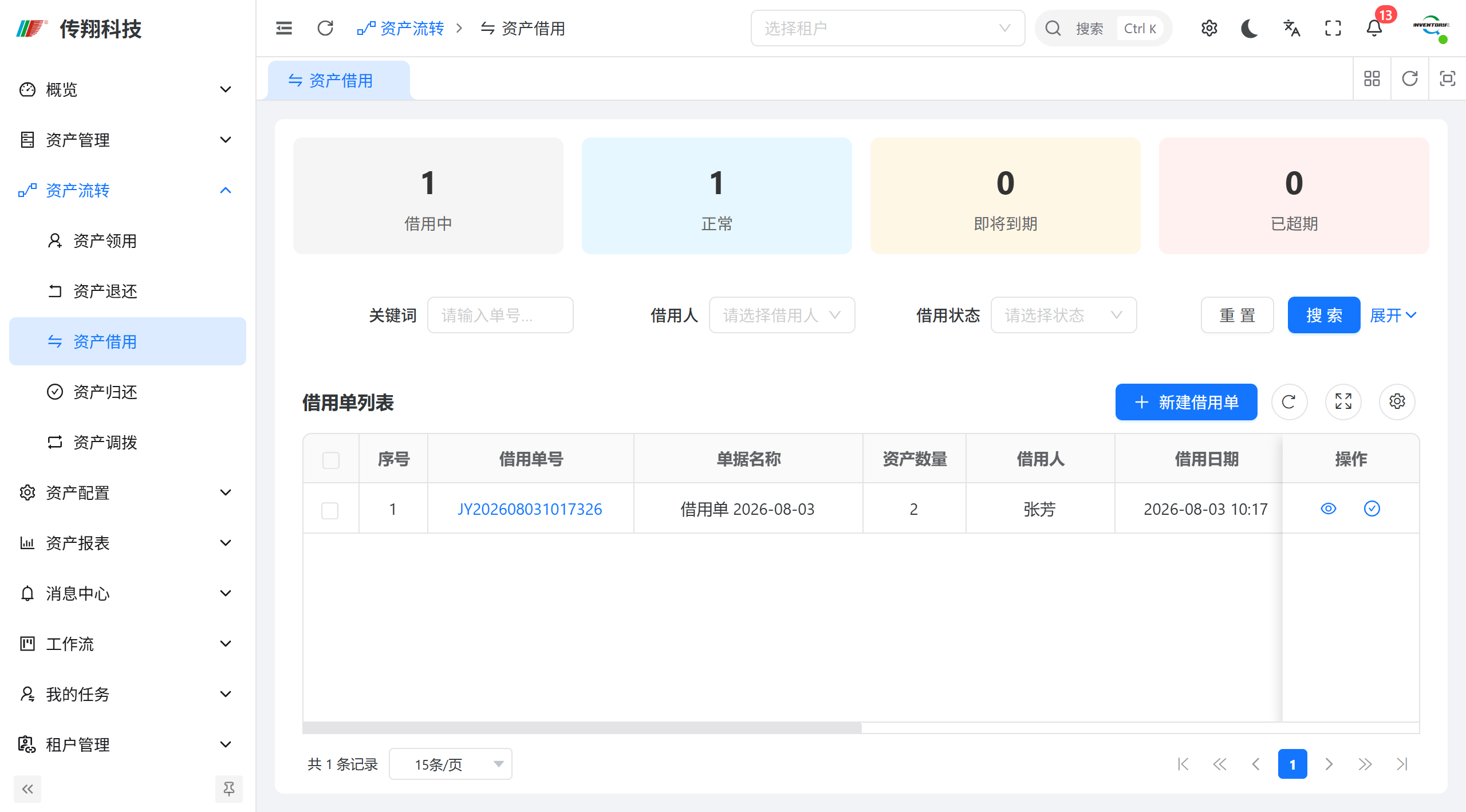Collapse sidebar with double-arrow icon
The image size is (1466, 812).
(27, 789)
